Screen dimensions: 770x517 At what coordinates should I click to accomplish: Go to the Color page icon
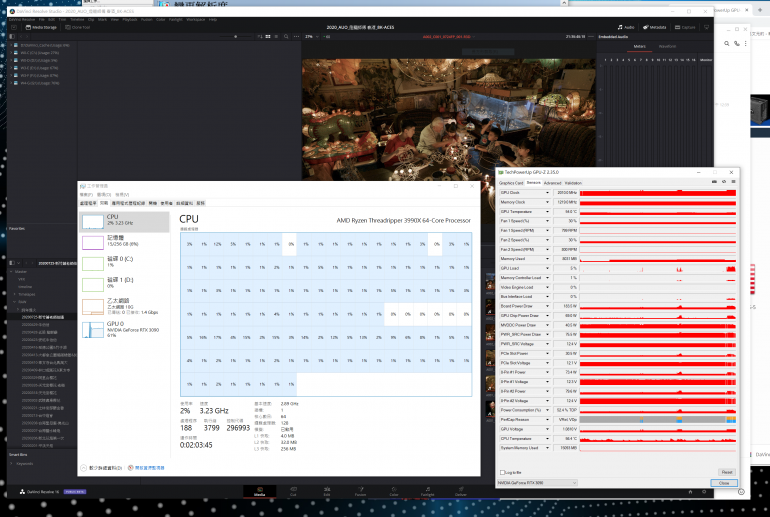393,491
